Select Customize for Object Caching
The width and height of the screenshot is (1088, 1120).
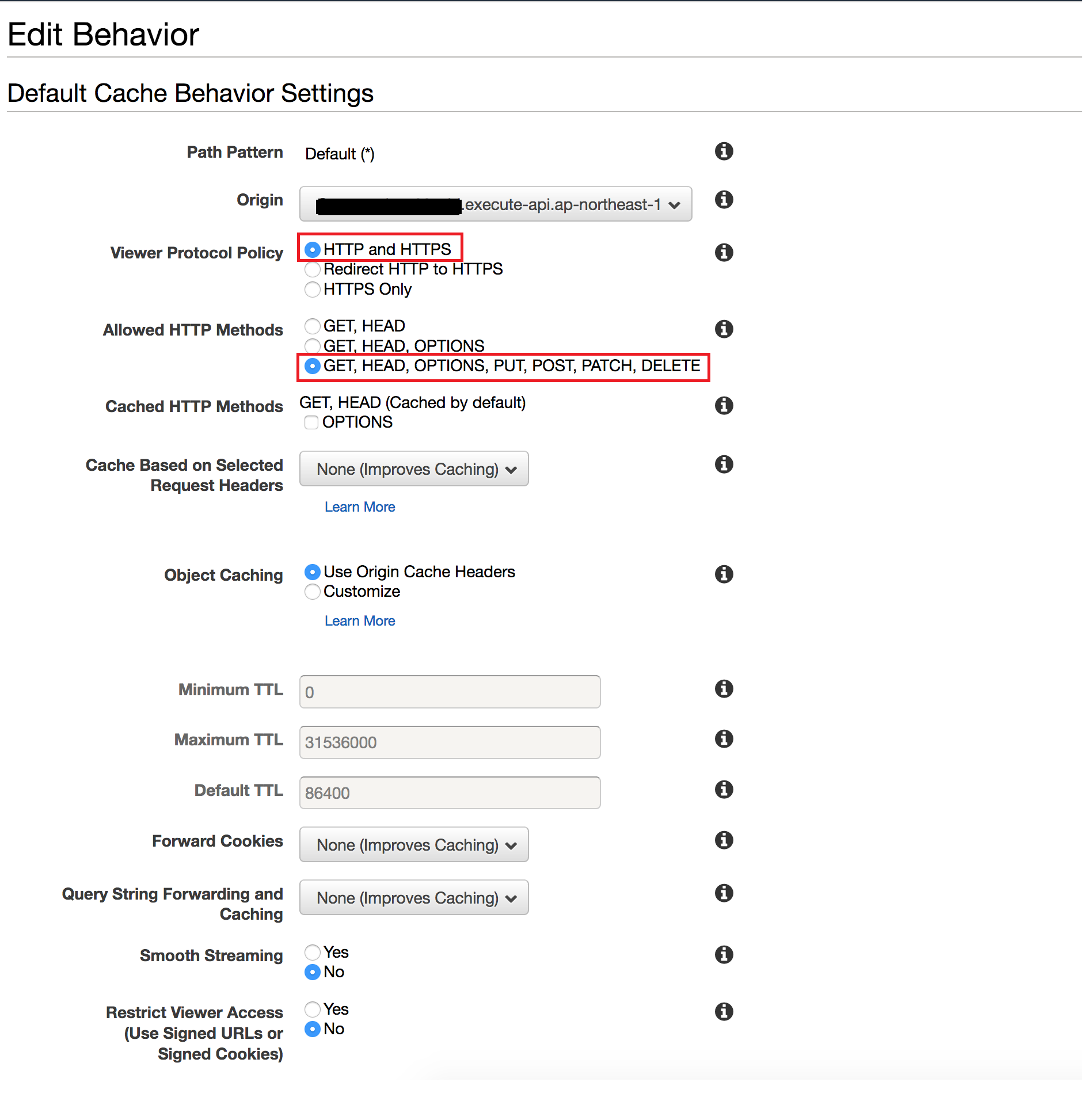tap(313, 592)
